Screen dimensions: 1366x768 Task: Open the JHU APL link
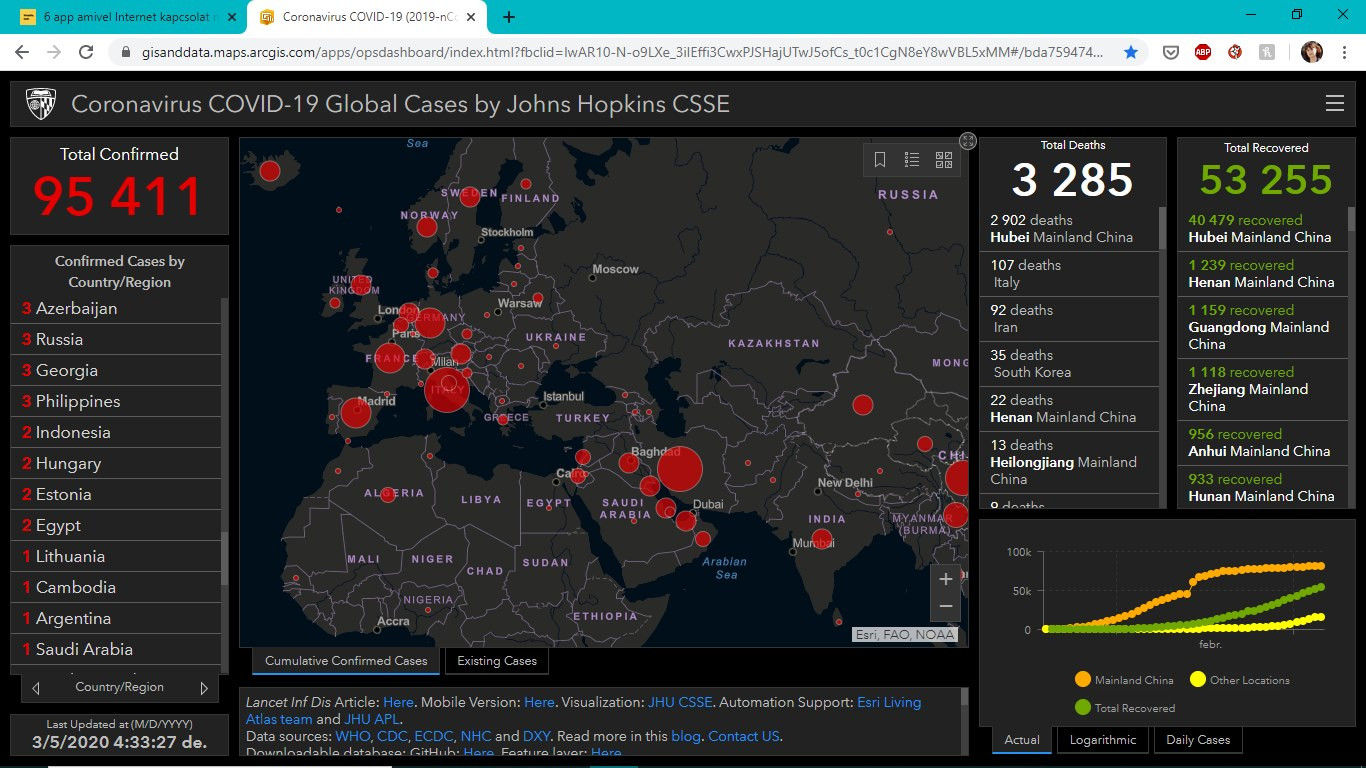click(x=370, y=719)
